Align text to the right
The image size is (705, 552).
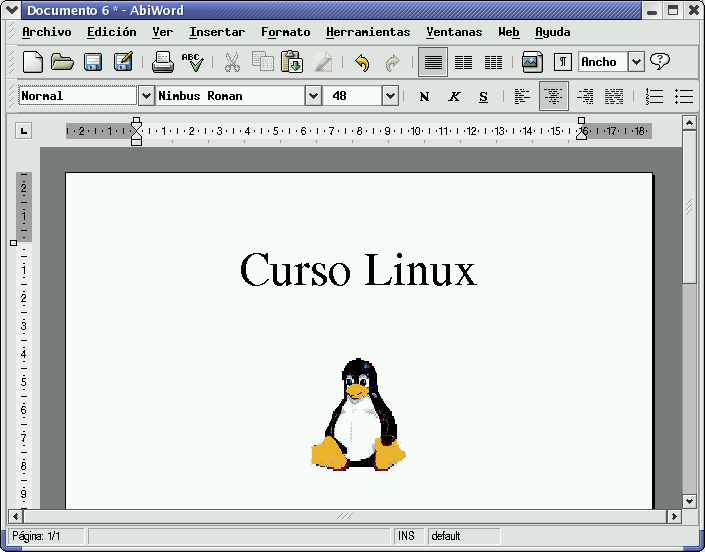coord(585,96)
